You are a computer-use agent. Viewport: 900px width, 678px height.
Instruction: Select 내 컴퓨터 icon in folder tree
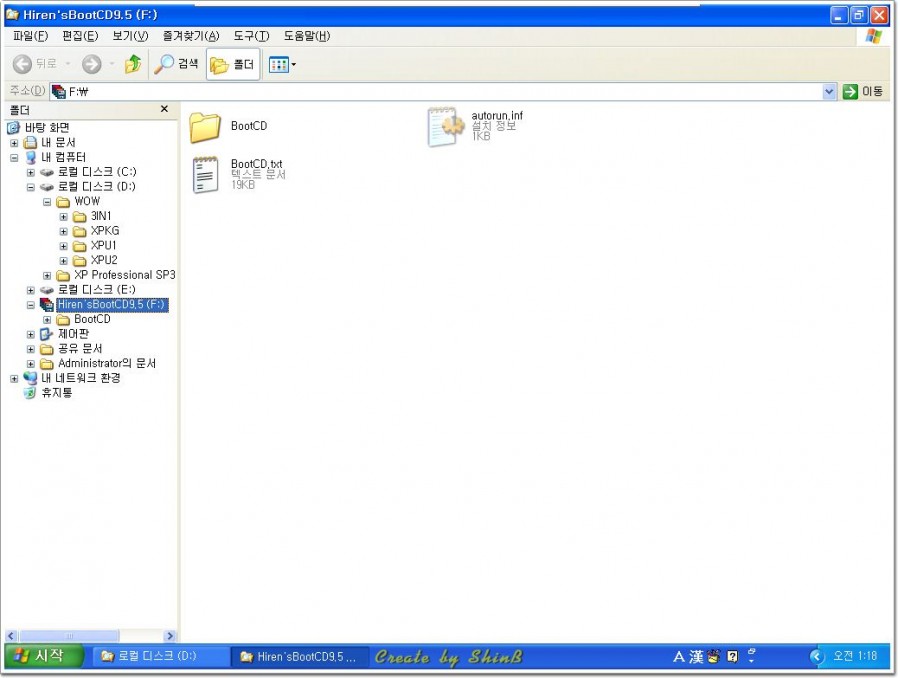(30, 157)
